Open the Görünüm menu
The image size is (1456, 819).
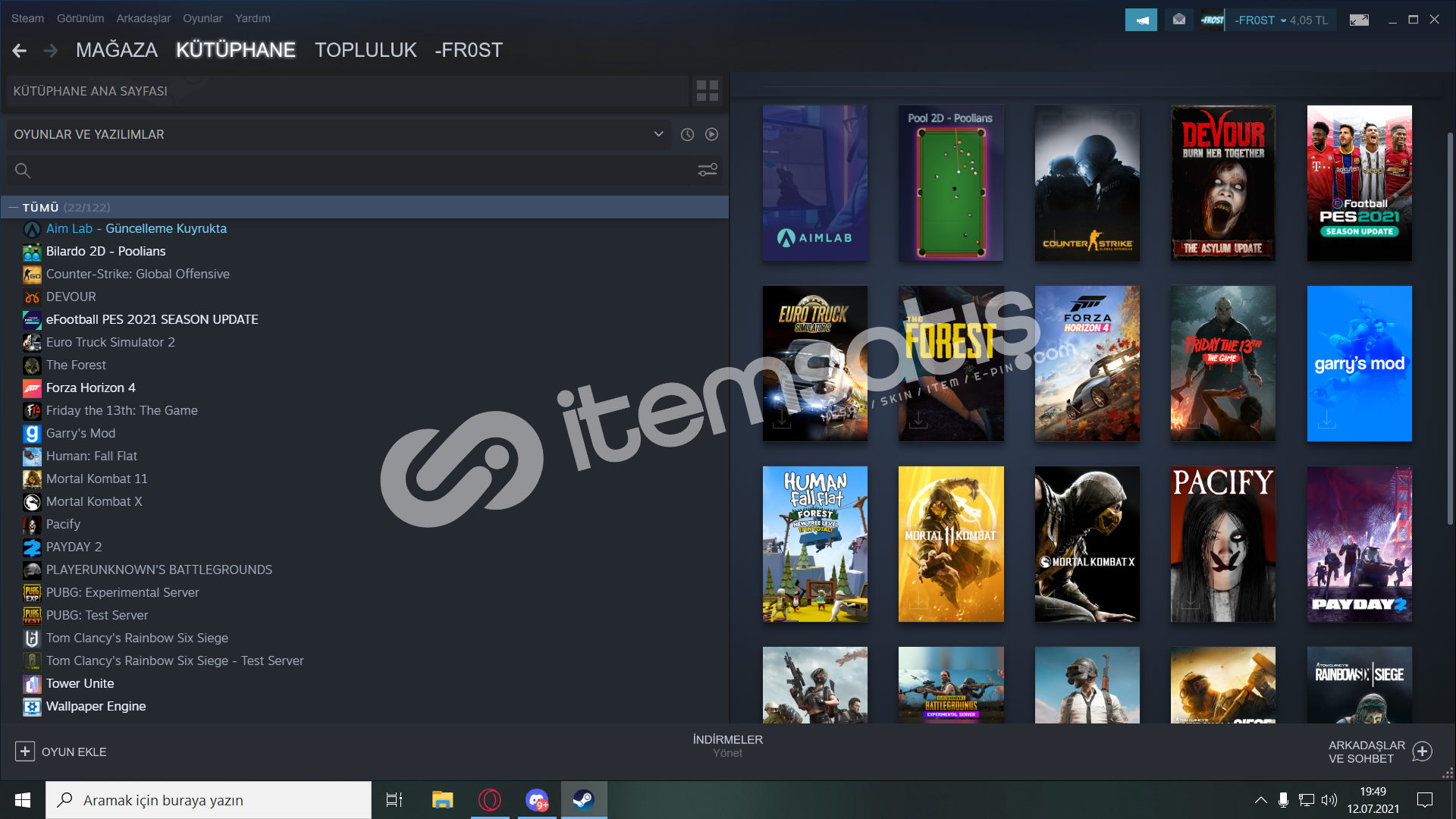click(80, 18)
